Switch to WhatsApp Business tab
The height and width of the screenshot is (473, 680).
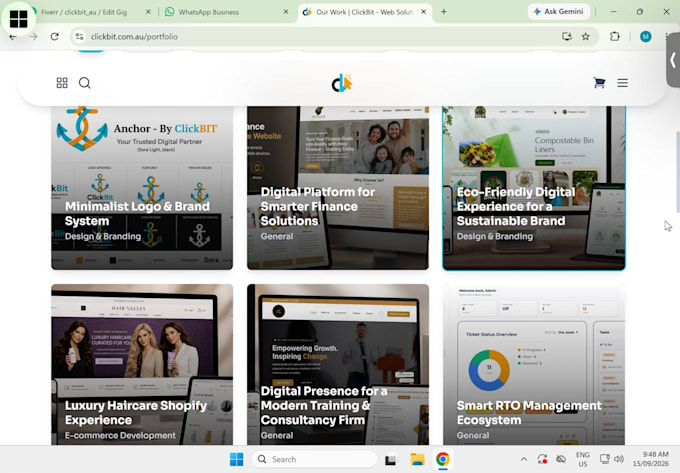pos(208,12)
